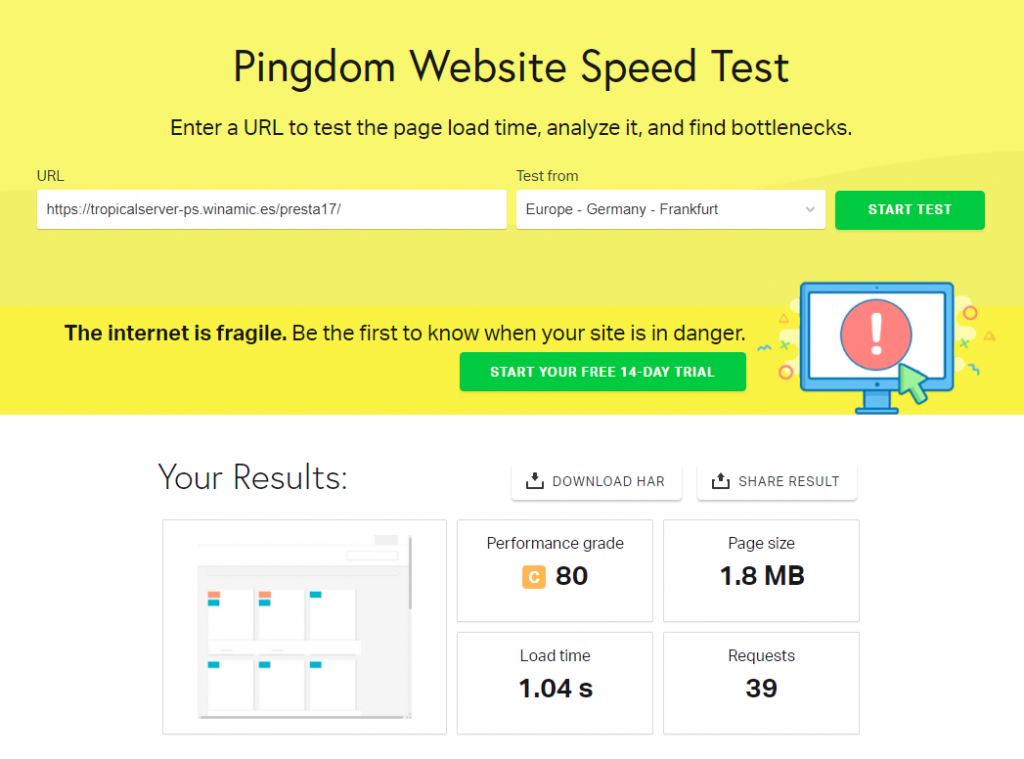Focus the URL input field
Screen dimensions: 1024x759
pos(271,210)
